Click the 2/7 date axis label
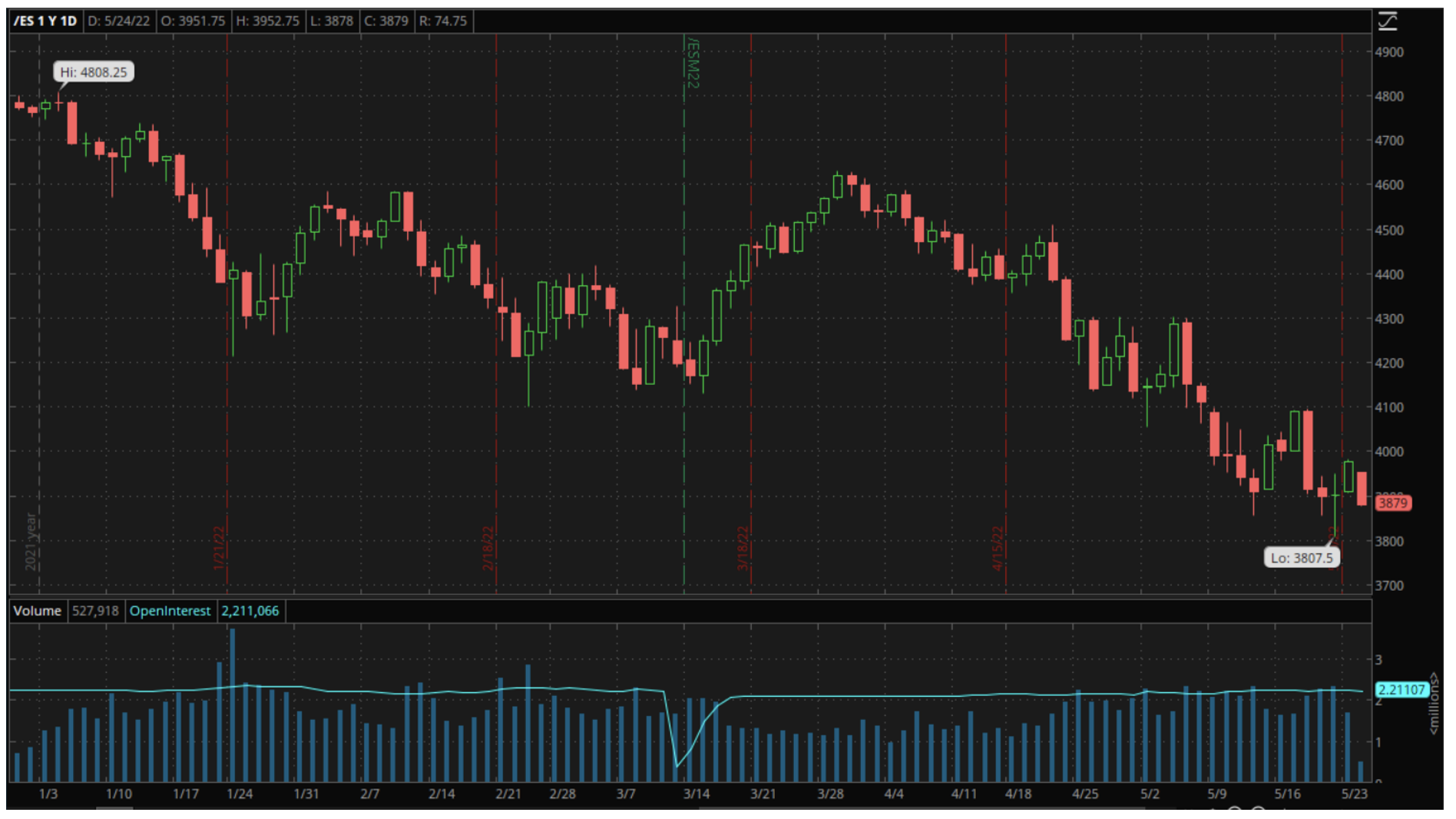This screenshot has height=819, width=1456. point(370,794)
